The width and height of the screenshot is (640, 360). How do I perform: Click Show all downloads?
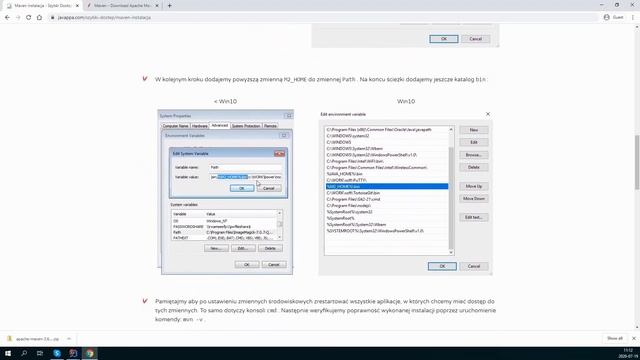coord(615,338)
